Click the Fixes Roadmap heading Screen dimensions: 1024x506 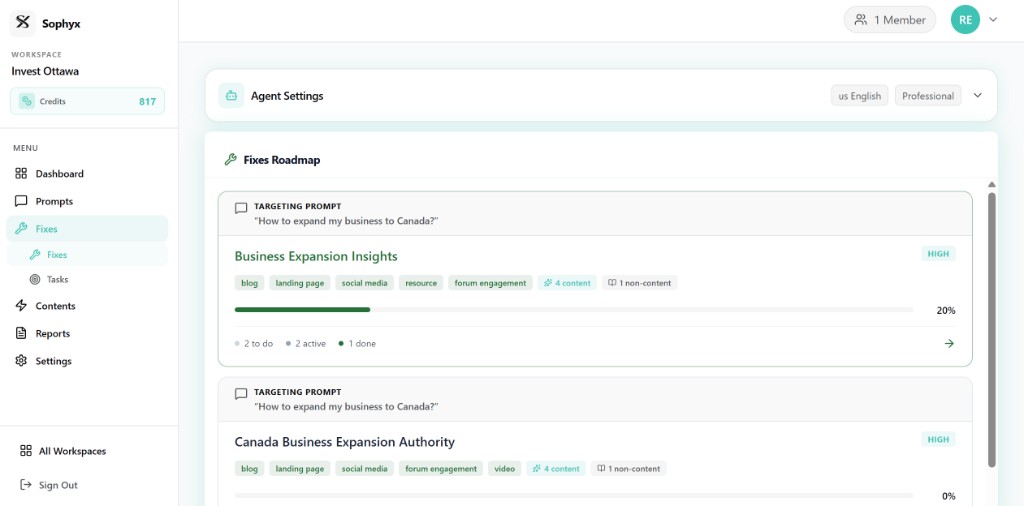[x=282, y=160]
